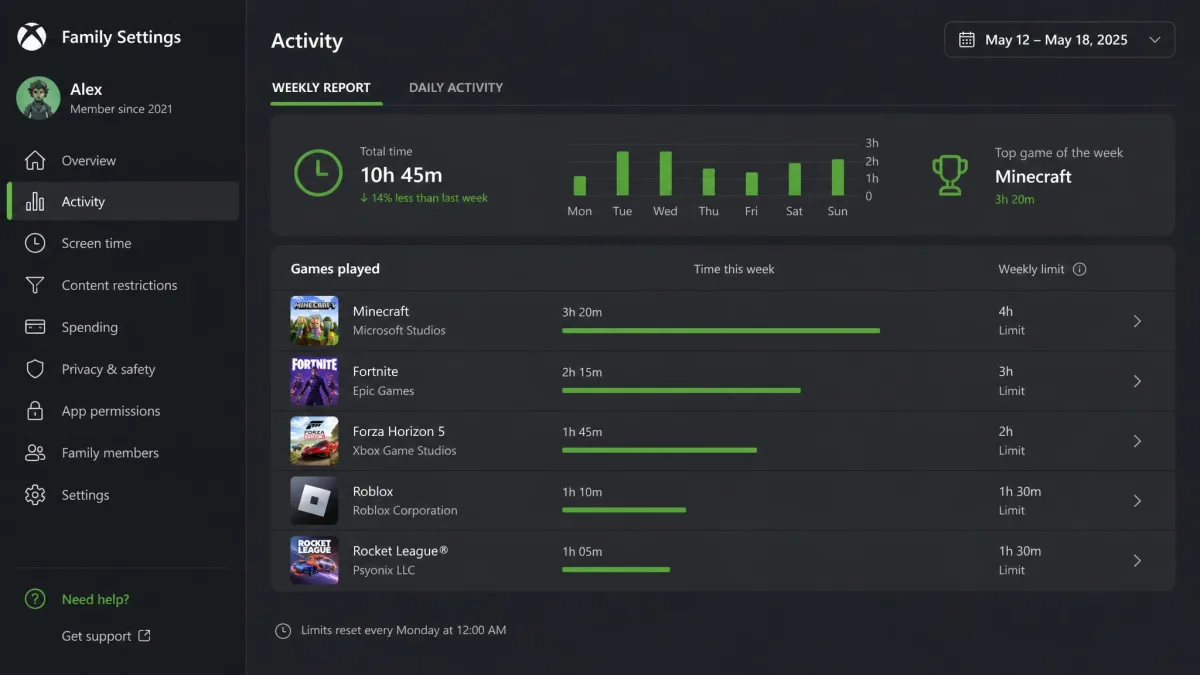Click the Need help? link

95,599
